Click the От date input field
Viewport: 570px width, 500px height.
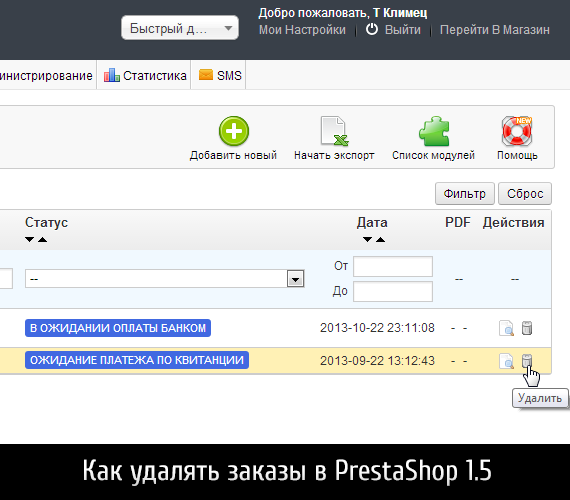point(393,267)
